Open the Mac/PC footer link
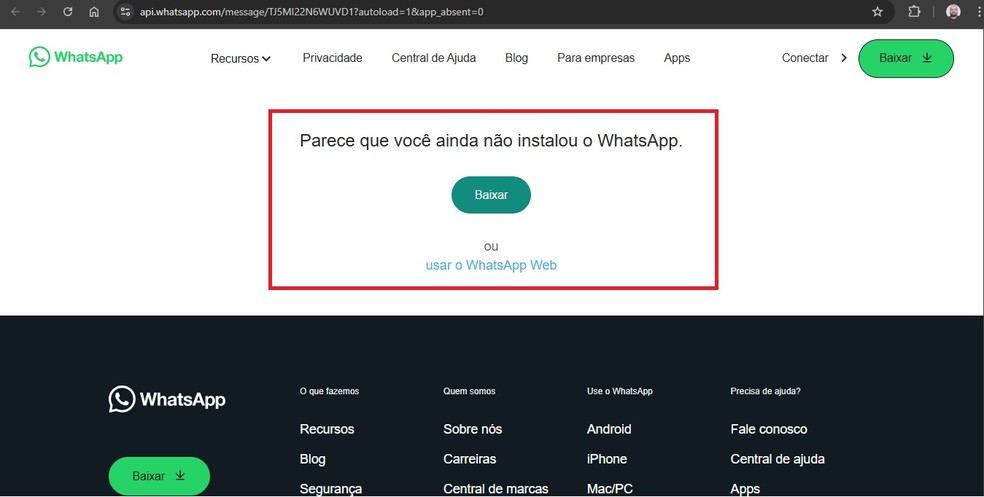This screenshot has height=497, width=984. [x=610, y=489]
